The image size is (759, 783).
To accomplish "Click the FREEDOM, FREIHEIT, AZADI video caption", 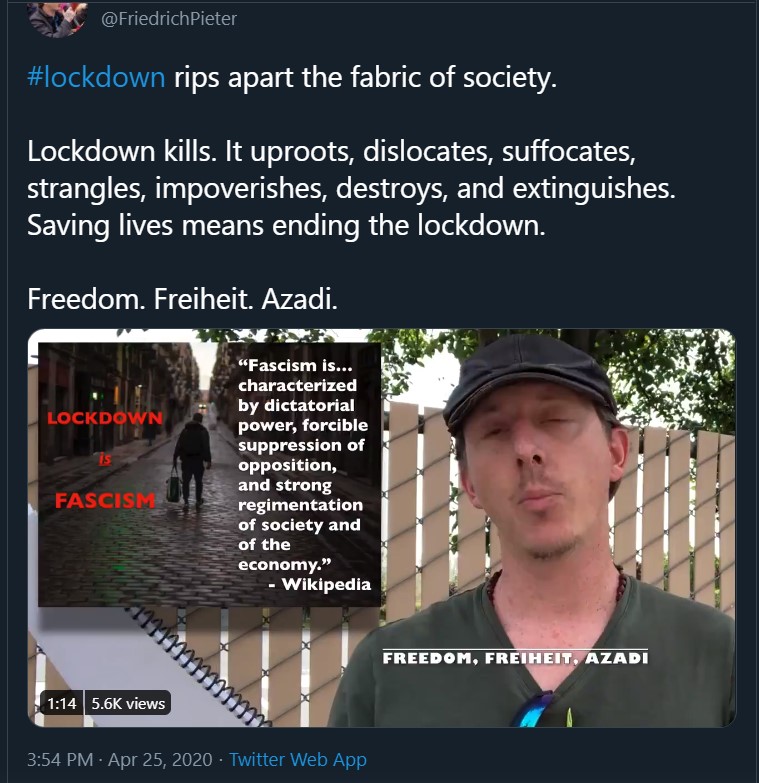I will click(x=515, y=658).
